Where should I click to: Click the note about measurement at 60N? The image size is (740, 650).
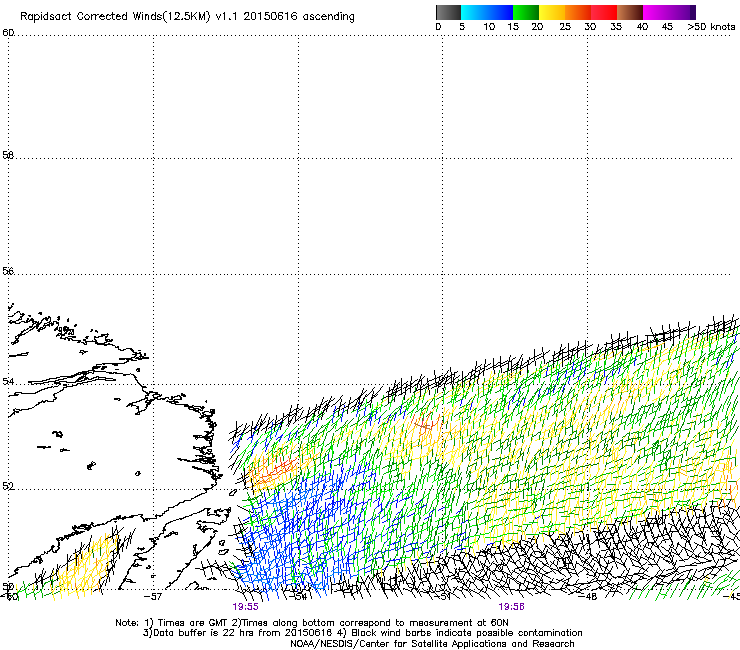(x=370, y=623)
